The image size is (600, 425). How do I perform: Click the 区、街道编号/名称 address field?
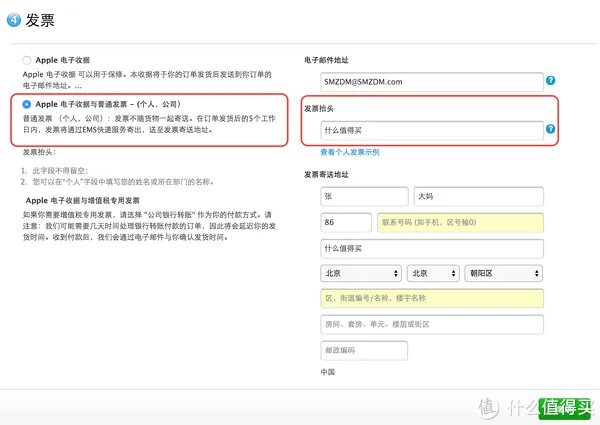coord(432,298)
